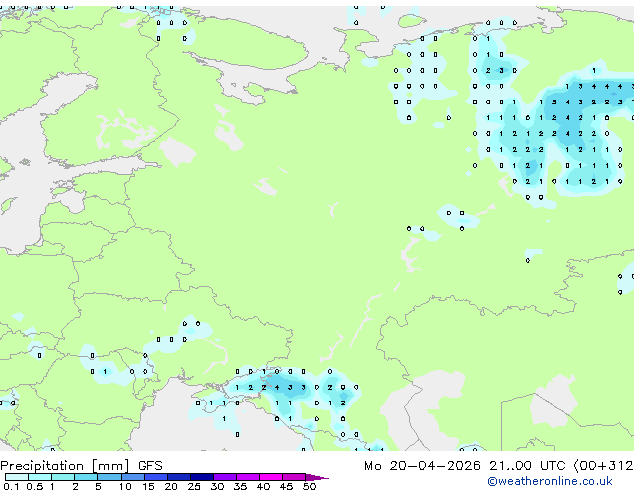Click the forecast date 'Mo 20-04-2026' text

(x=422, y=466)
